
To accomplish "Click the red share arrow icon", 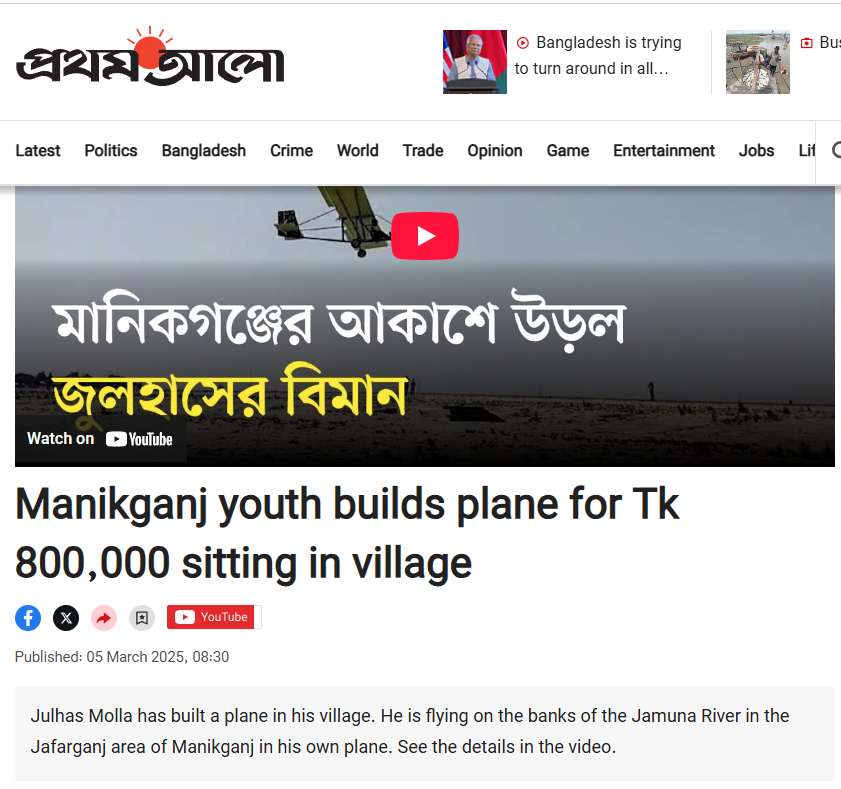I will pyautogui.click(x=104, y=618).
